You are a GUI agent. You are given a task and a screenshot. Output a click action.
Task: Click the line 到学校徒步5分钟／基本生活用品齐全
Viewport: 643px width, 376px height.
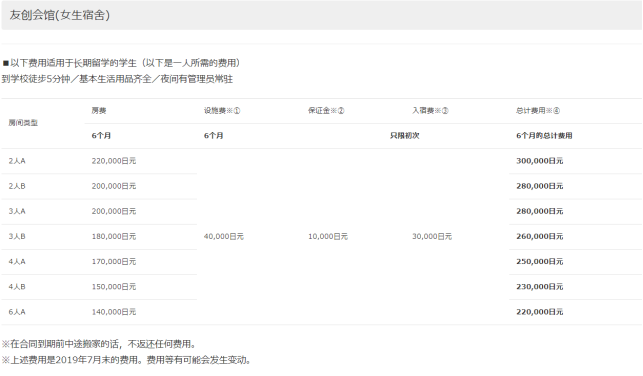coord(117,79)
